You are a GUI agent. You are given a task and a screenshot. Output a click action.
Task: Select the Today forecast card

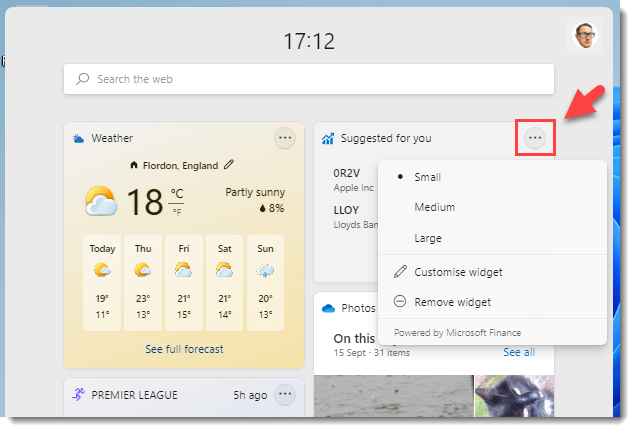pos(102,283)
